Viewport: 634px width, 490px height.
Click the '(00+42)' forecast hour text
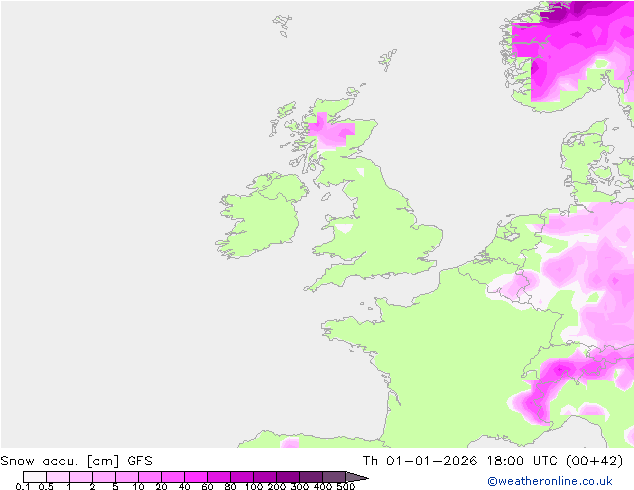(x=595, y=461)
